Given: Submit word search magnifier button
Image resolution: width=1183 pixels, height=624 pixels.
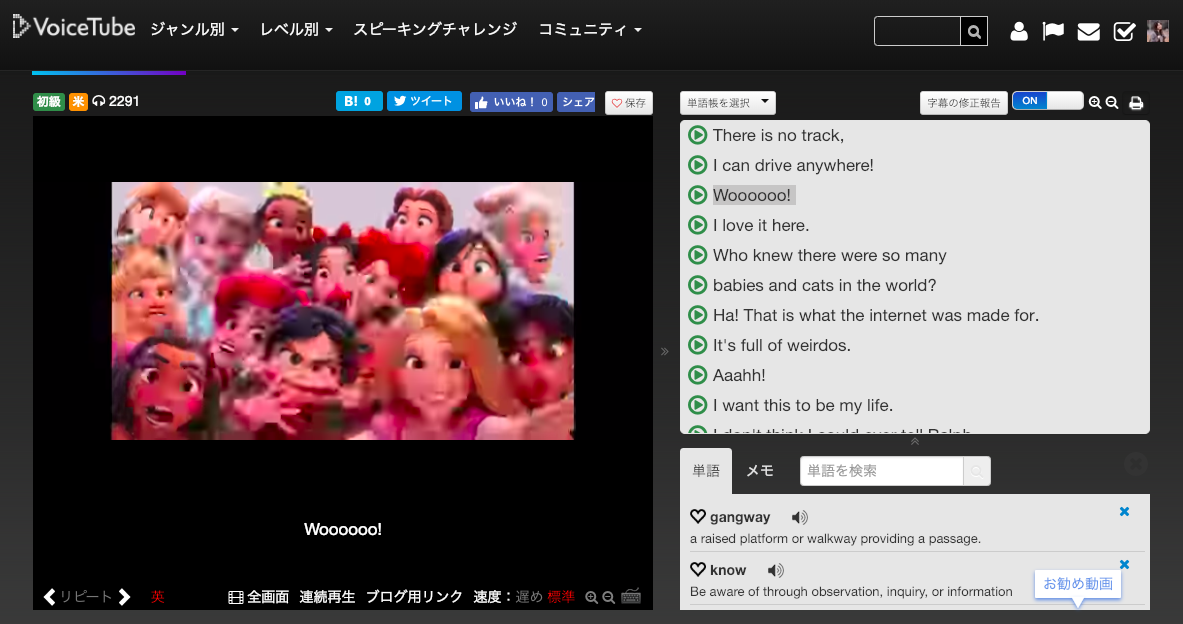Looking at the screenshot, I should 977,471.
